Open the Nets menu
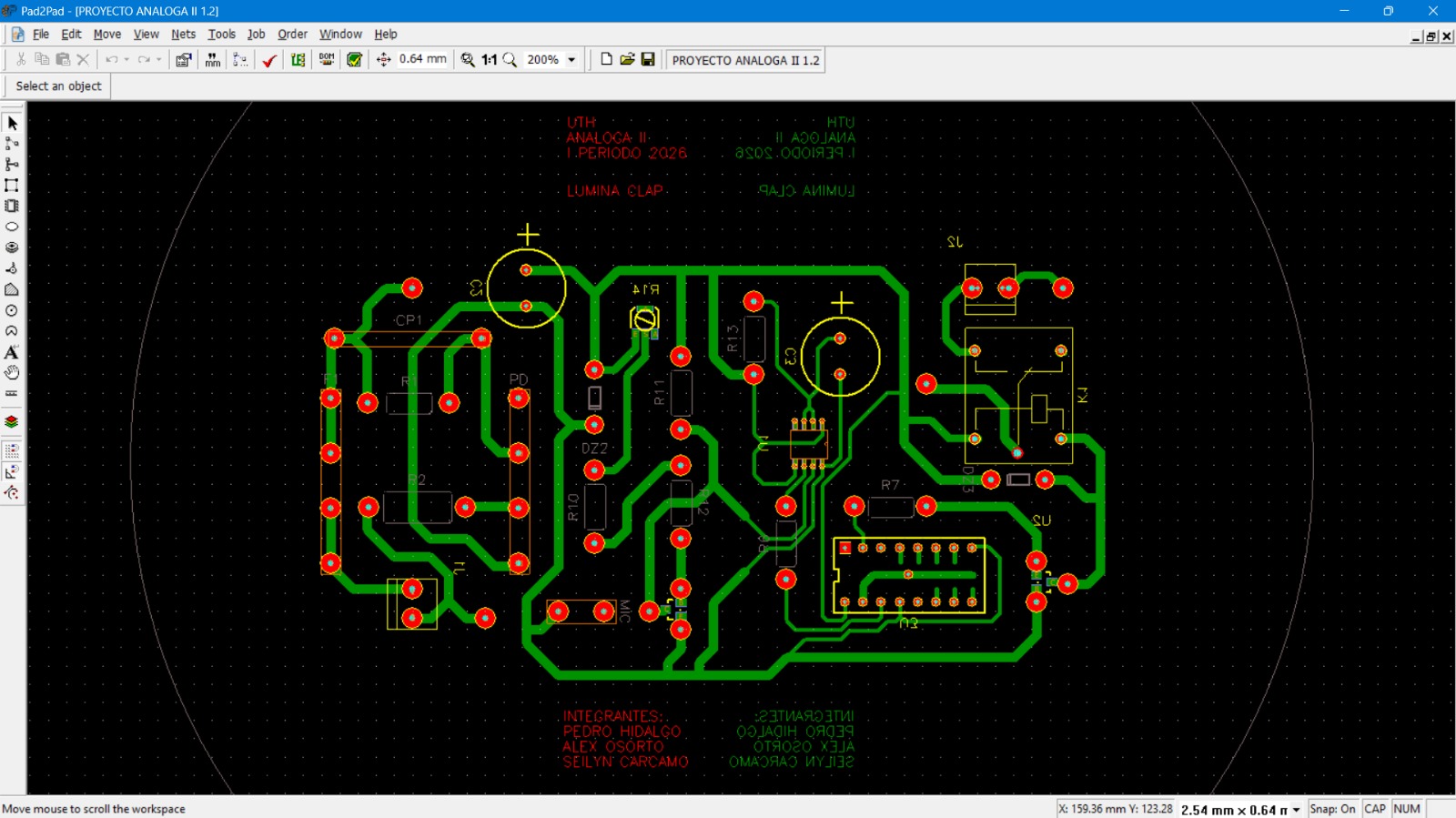Viewport: 1456px width, 818px height. click(x=183, y=35)
